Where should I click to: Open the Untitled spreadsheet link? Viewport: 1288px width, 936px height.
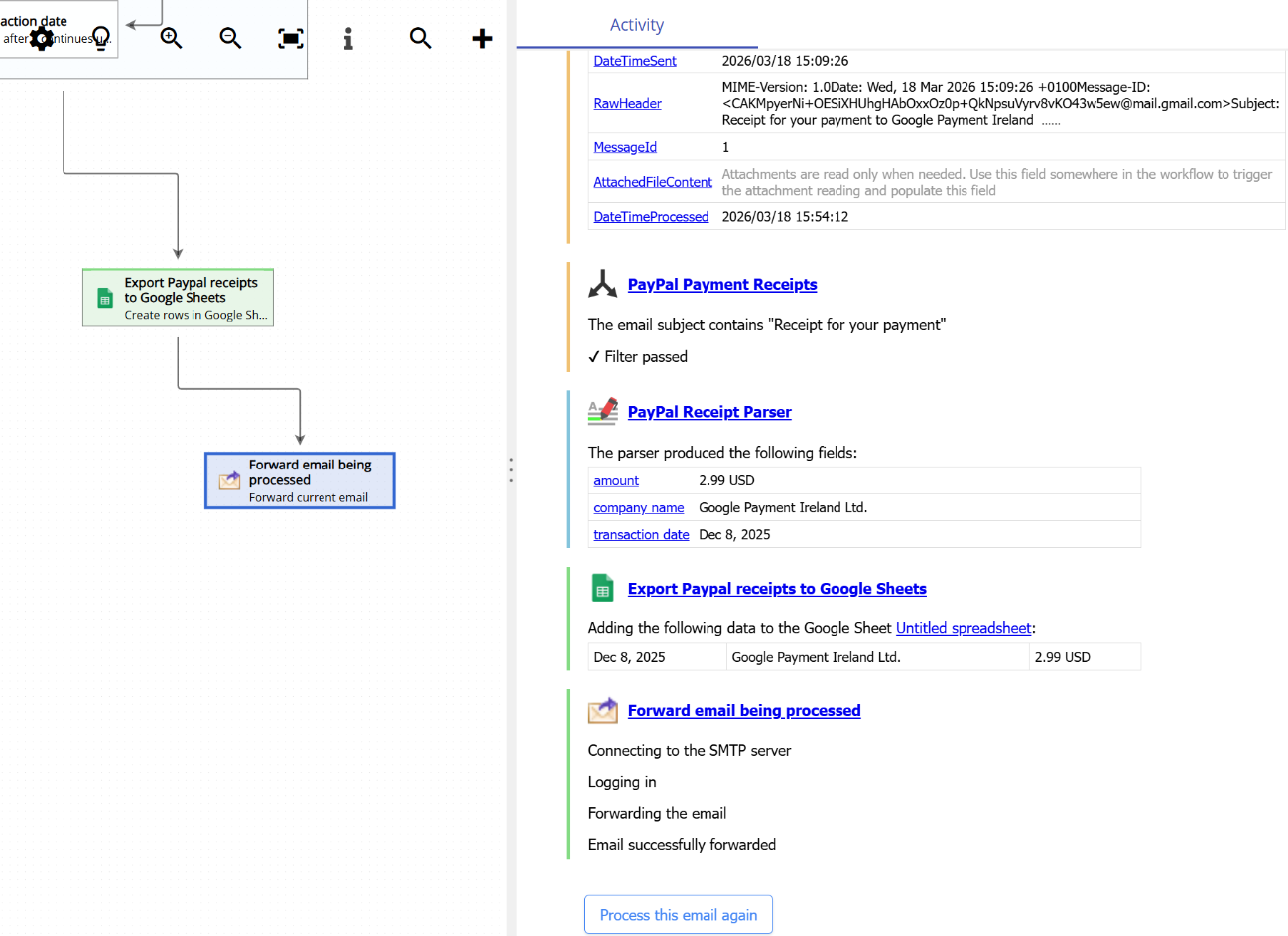click(x=964, y=627)
